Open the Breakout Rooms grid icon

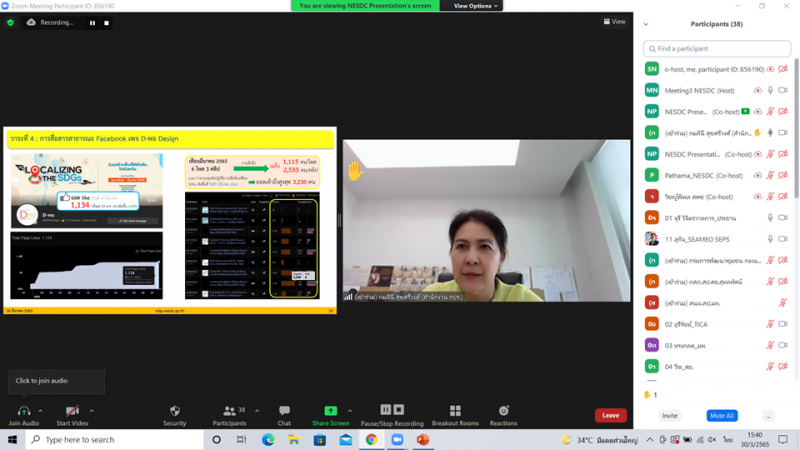(x=455, y=411)
